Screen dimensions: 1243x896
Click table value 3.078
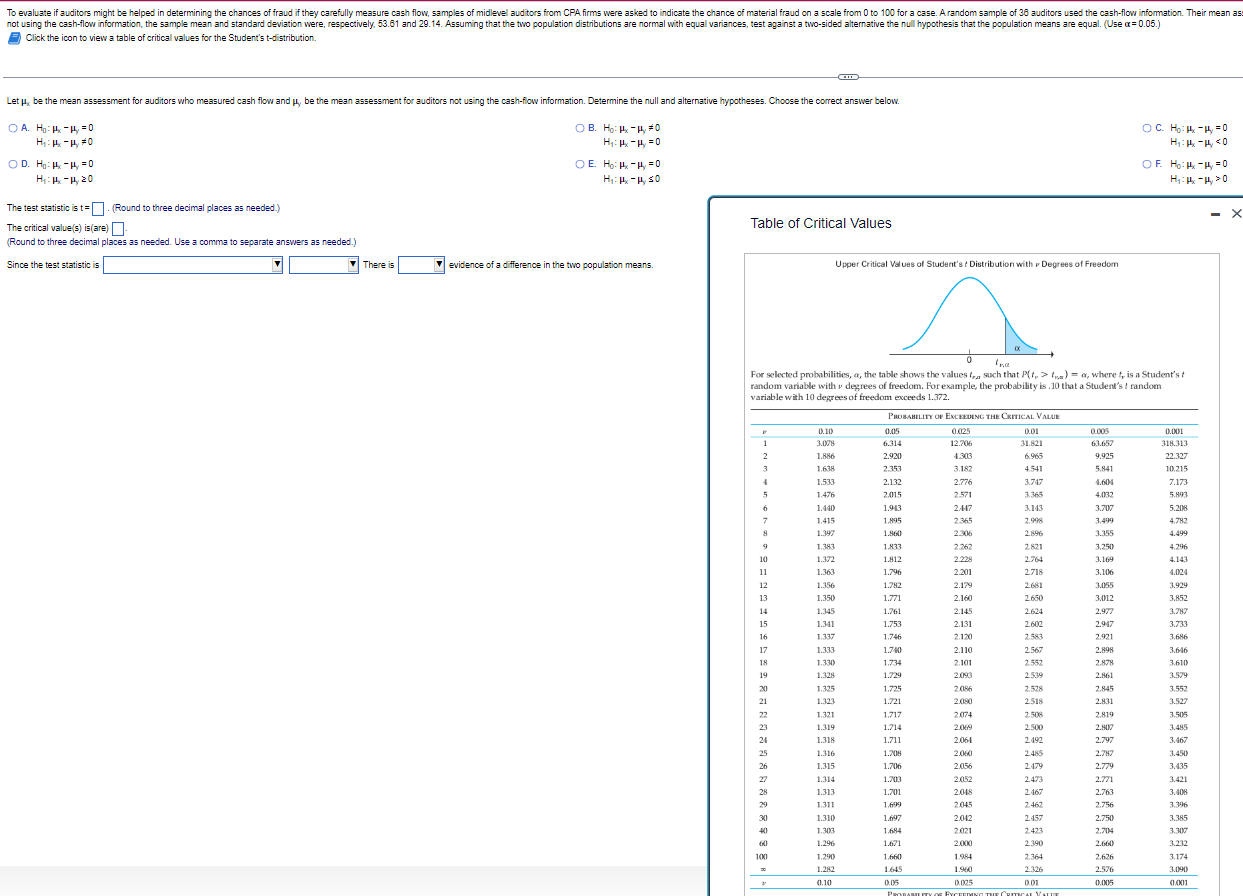826,443
